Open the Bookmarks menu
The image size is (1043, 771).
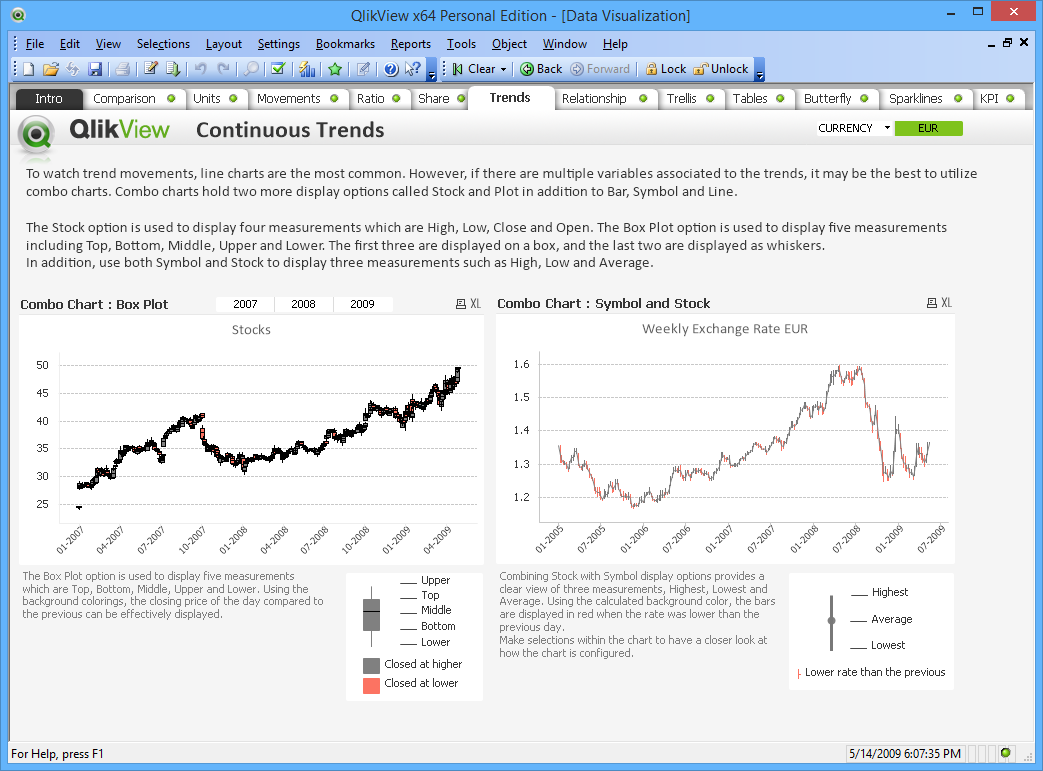[345, 44]
